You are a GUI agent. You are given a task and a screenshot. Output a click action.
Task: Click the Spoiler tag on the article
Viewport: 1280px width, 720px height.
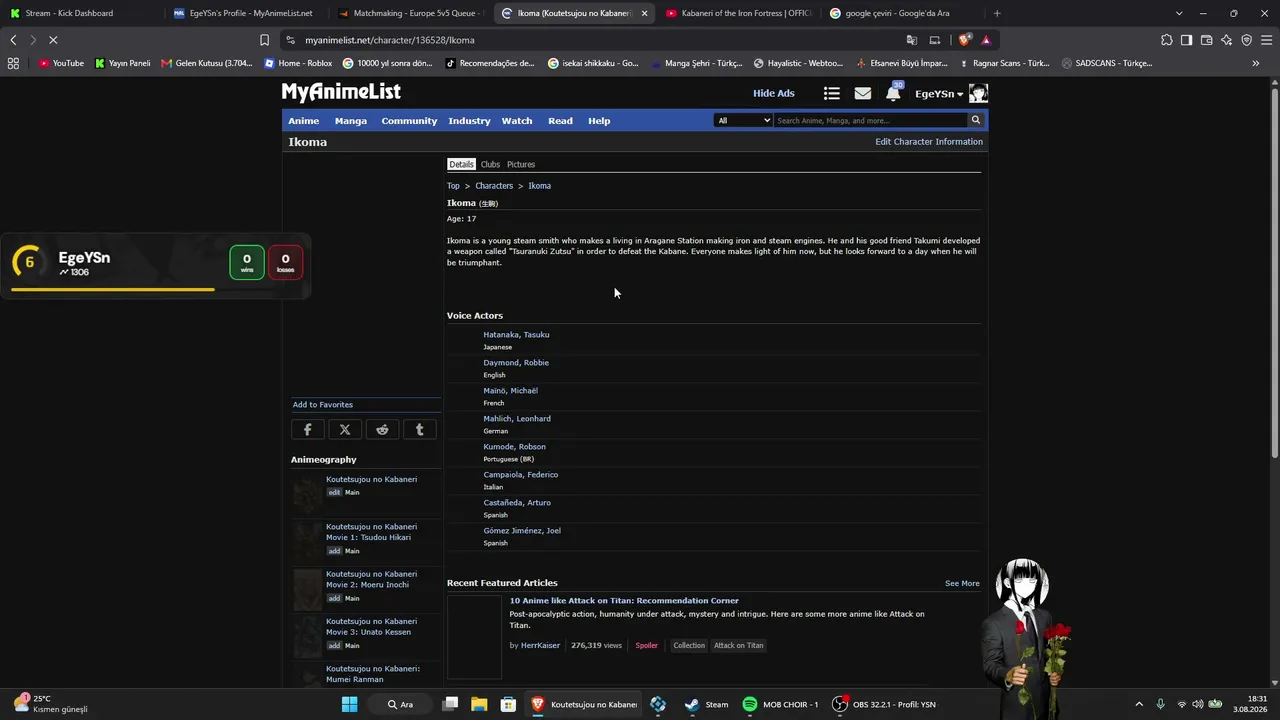point(647,645)
